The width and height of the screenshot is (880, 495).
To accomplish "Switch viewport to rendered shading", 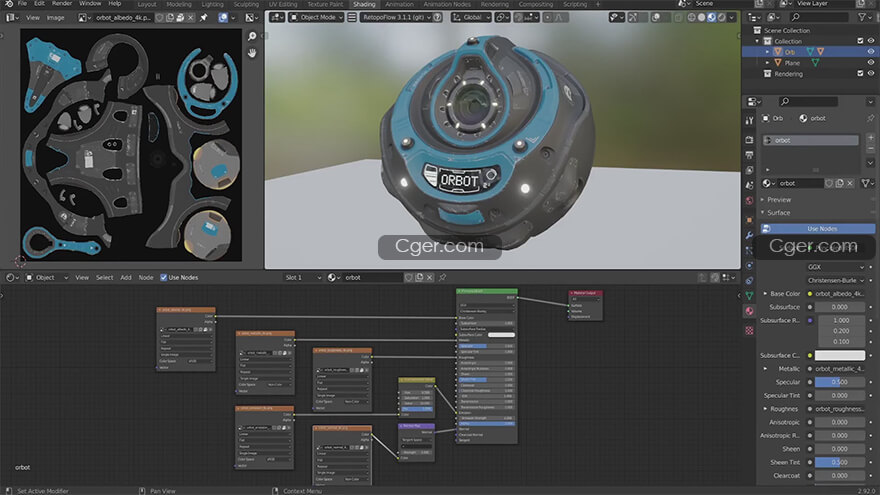I will [722, 17].
